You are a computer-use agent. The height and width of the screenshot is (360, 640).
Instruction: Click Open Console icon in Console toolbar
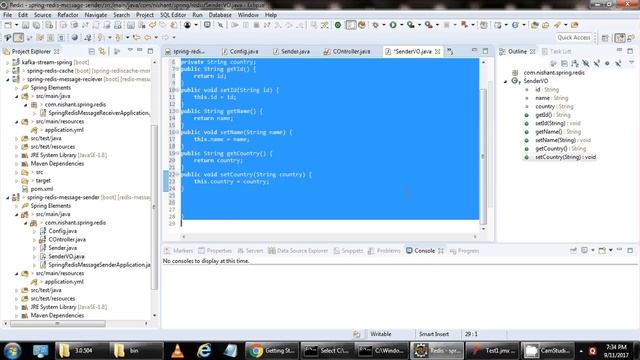[x=602, y=250]
